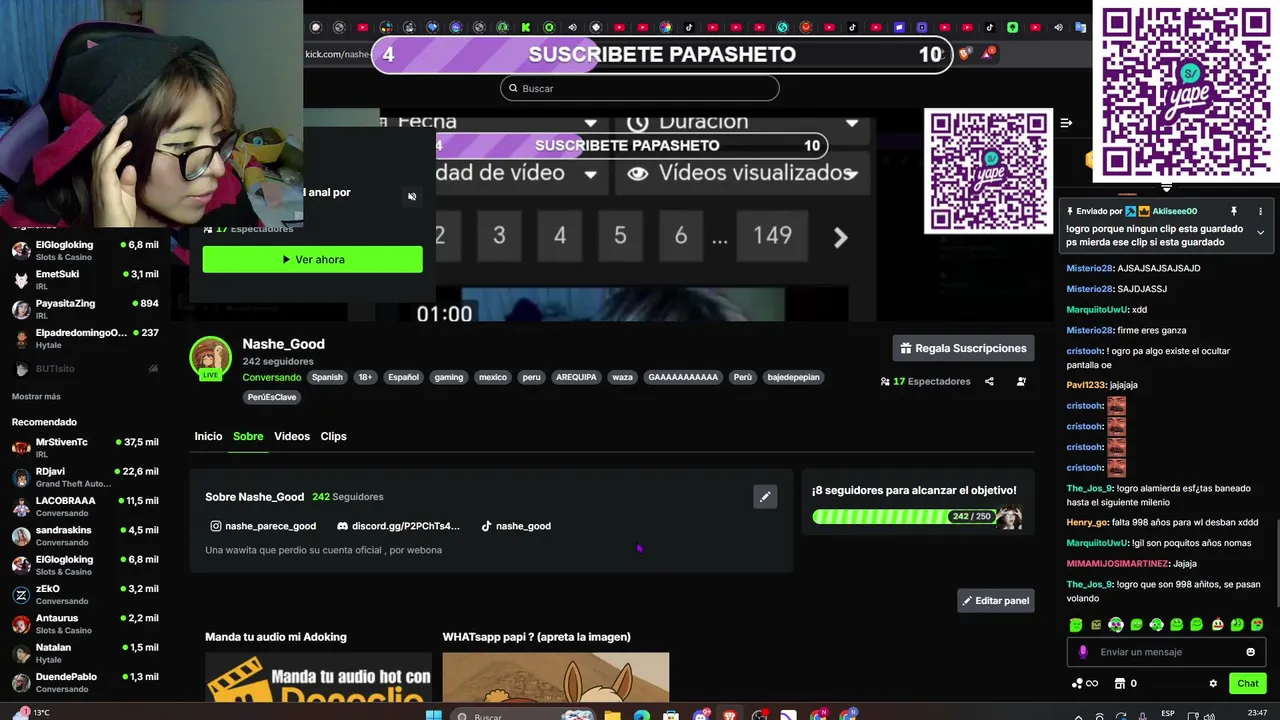The image size is (1280, 720).
Task: Edit the Sobre Nashe_Good description pencil
Action: coord(765,496)
